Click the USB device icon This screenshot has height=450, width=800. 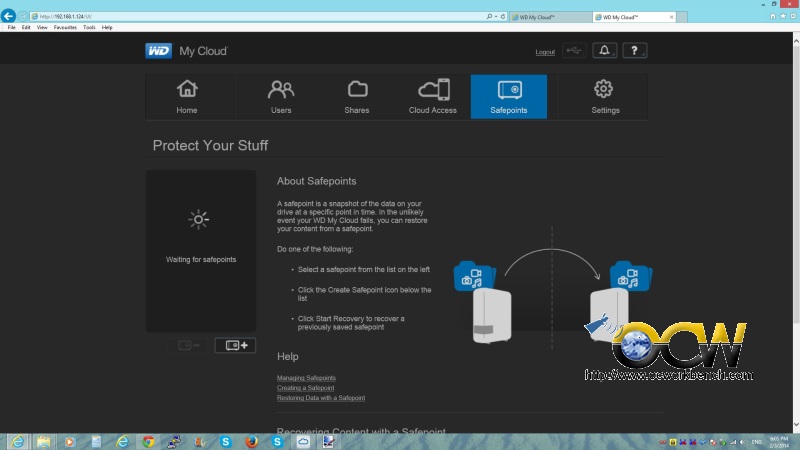click(574, 51)
